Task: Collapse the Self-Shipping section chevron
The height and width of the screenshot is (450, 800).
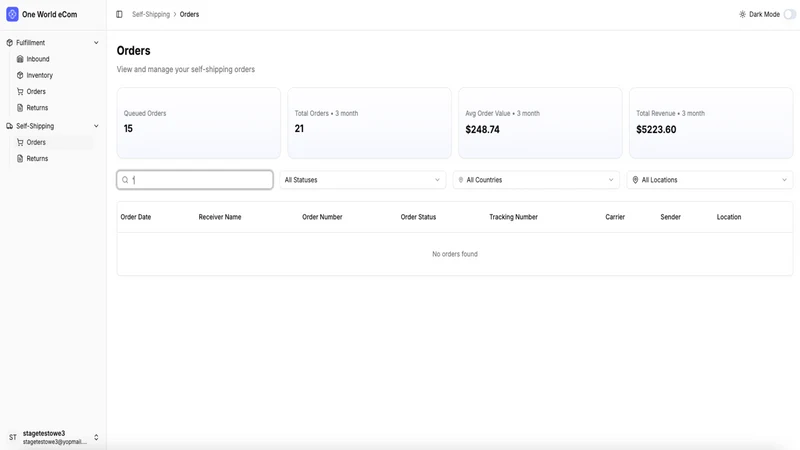Action: tap(96, 126)
